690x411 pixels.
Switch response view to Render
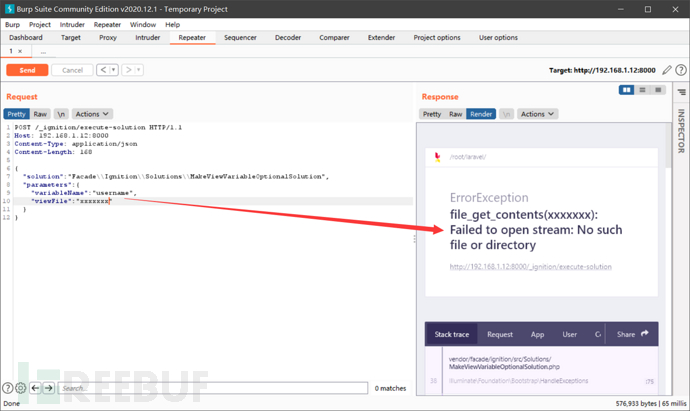click(x=481, y=114)
